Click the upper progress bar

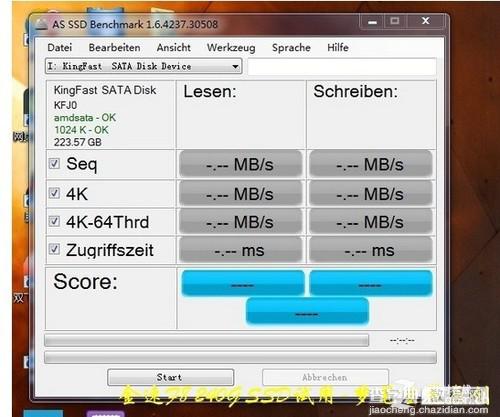(207, 340)
